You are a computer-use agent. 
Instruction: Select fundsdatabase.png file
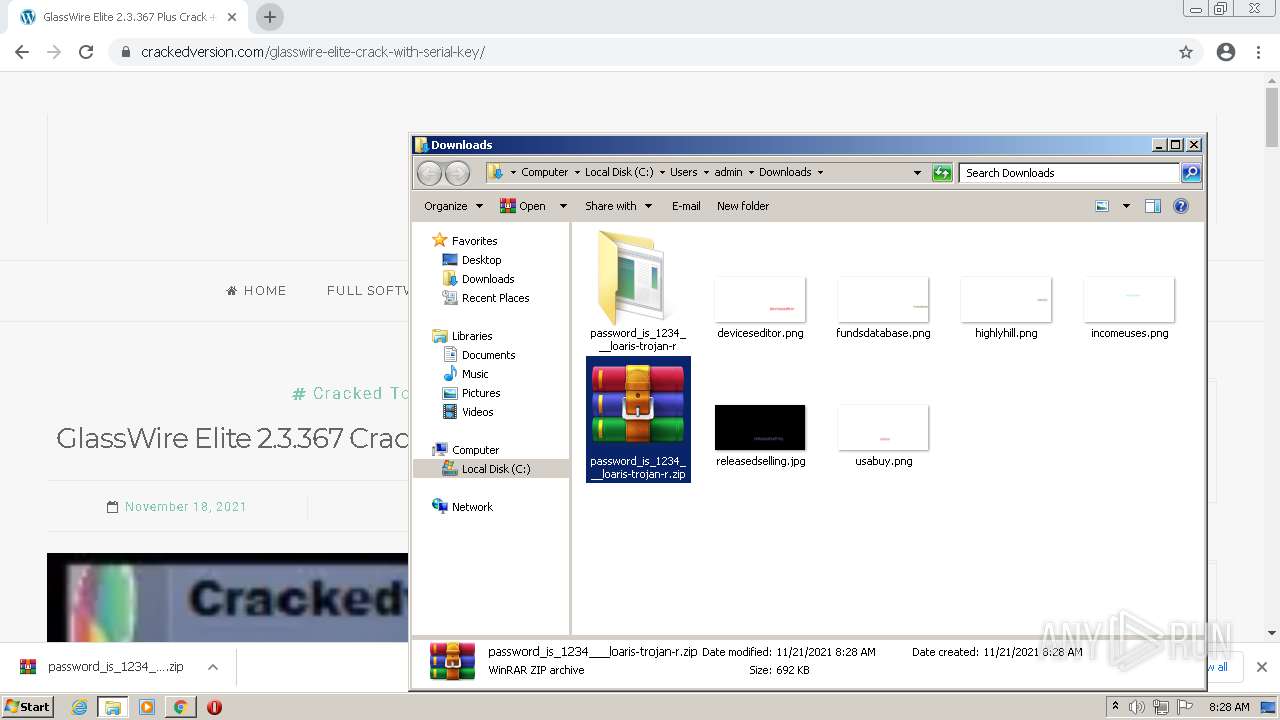(883, 308)
